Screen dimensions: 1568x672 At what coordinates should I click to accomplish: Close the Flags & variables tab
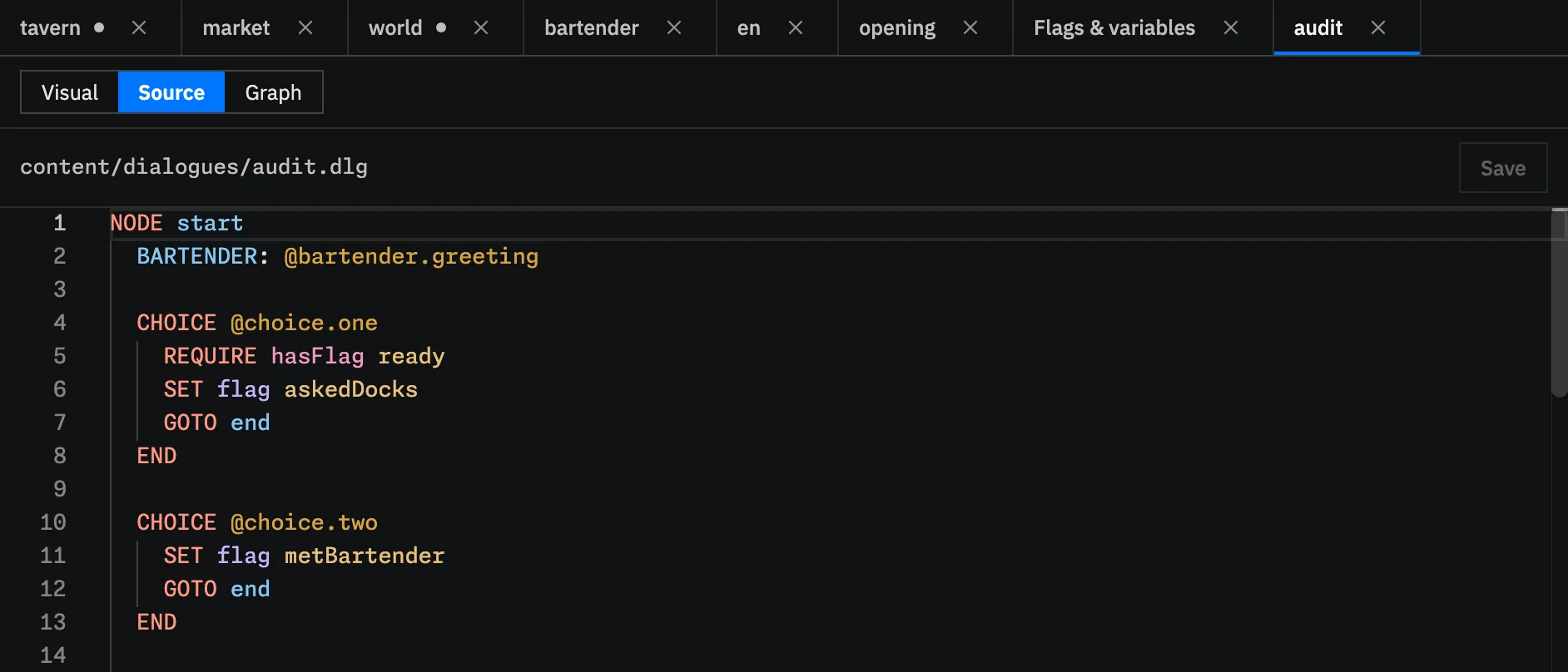(1231, 28)
